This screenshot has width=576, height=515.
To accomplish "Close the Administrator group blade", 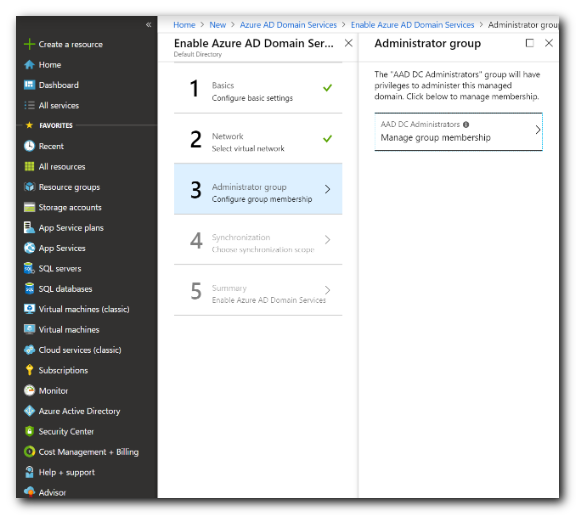I will 548,43.
